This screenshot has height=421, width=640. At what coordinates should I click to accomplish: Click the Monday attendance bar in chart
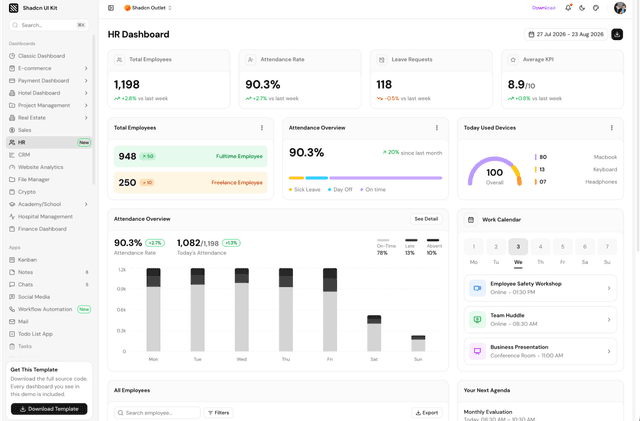[x=153, y=310]
